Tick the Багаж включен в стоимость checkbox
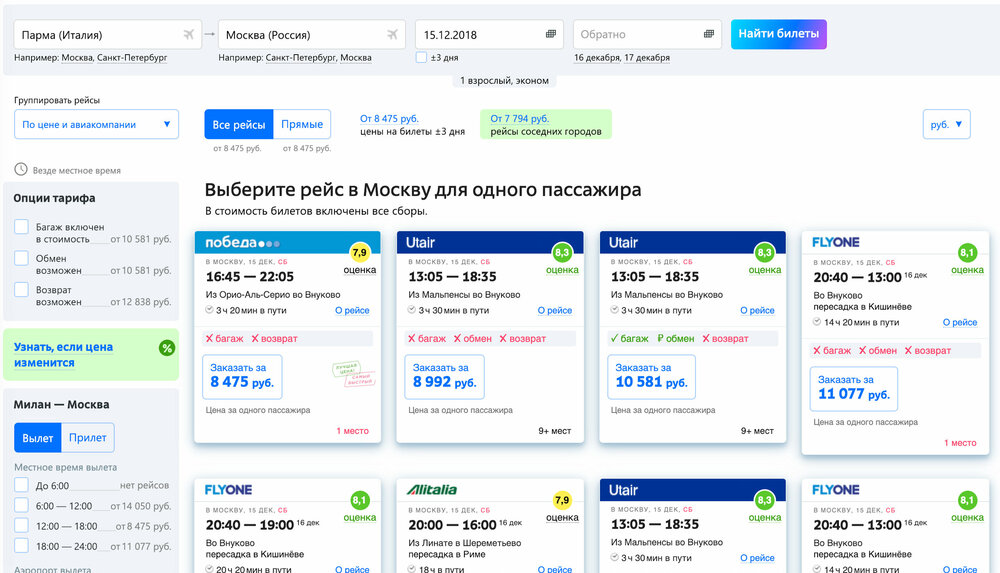Viewport: 1000px width, 573px height. pyautogui.click(x=22, y=227)
